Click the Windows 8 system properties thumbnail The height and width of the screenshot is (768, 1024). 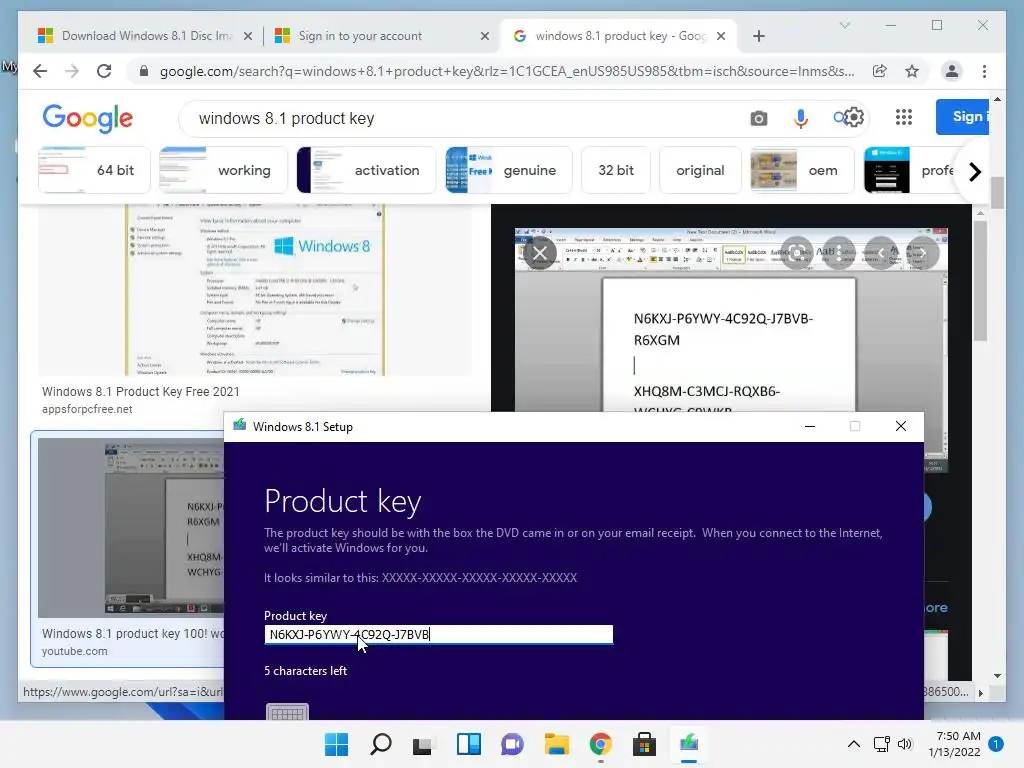tap(255, 290)
